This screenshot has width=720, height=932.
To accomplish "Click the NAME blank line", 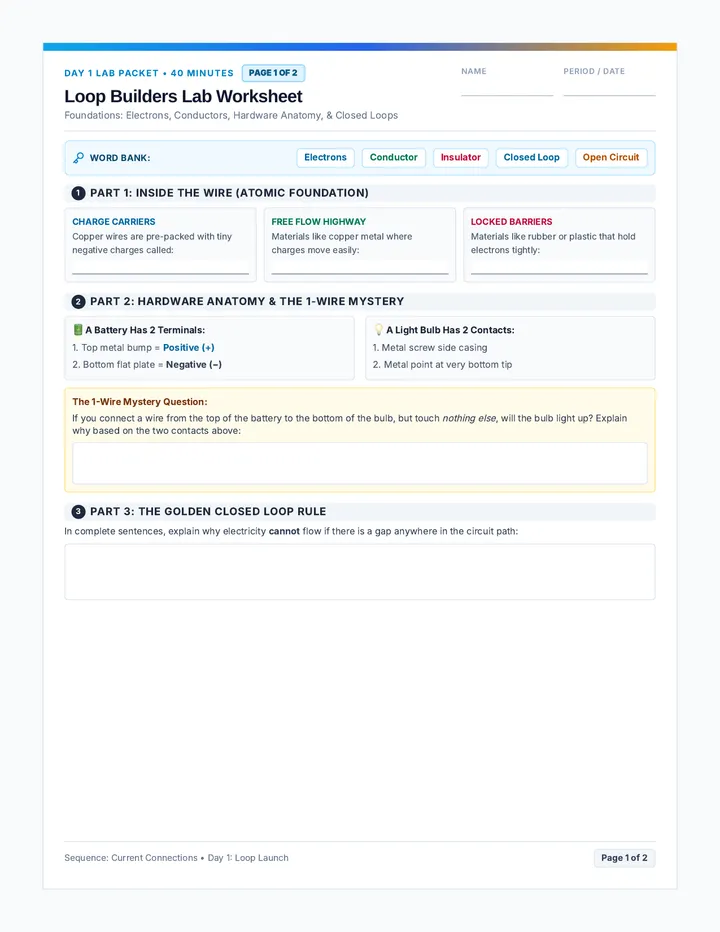I will [507, 95].
